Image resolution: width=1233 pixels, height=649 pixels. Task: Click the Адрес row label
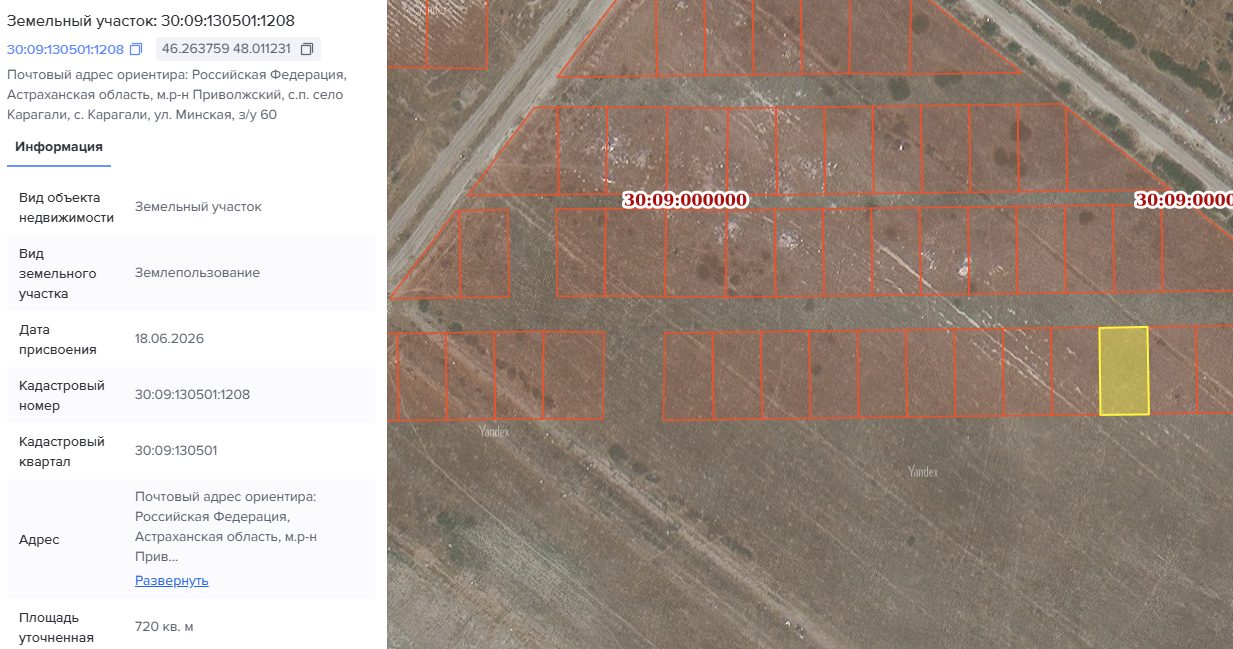39,539
